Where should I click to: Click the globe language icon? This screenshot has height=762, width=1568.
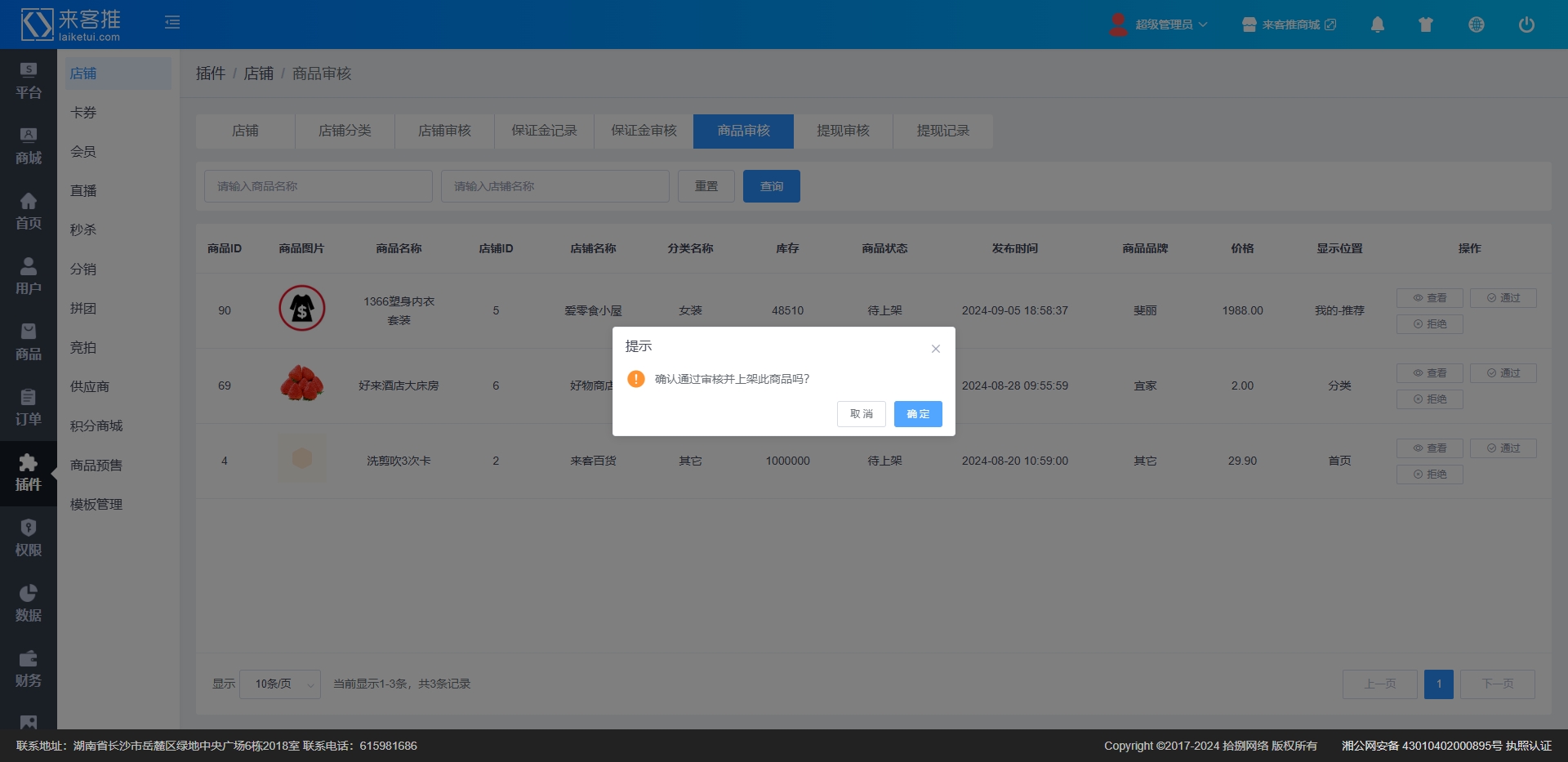point(1476,25)
